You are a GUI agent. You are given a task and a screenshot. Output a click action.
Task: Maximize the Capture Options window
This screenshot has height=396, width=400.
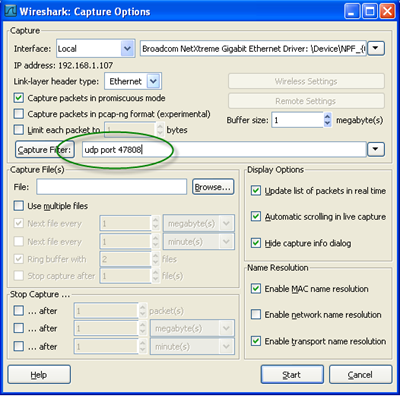(x=370, y=11)
